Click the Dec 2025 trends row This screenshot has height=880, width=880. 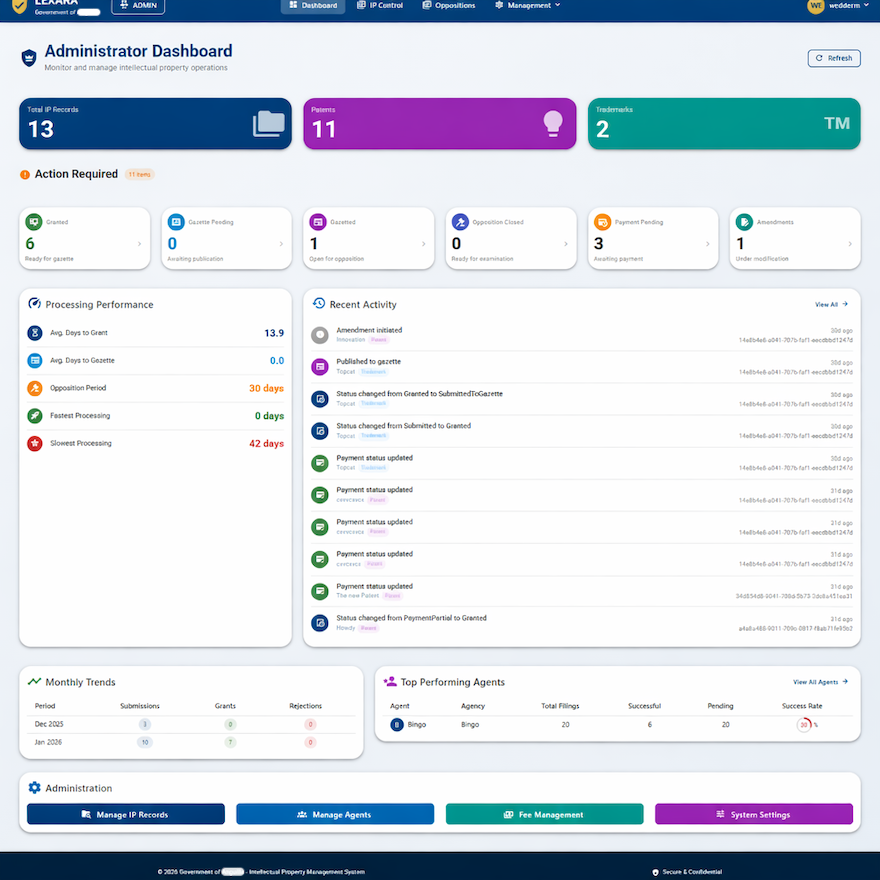pos(191,724)
